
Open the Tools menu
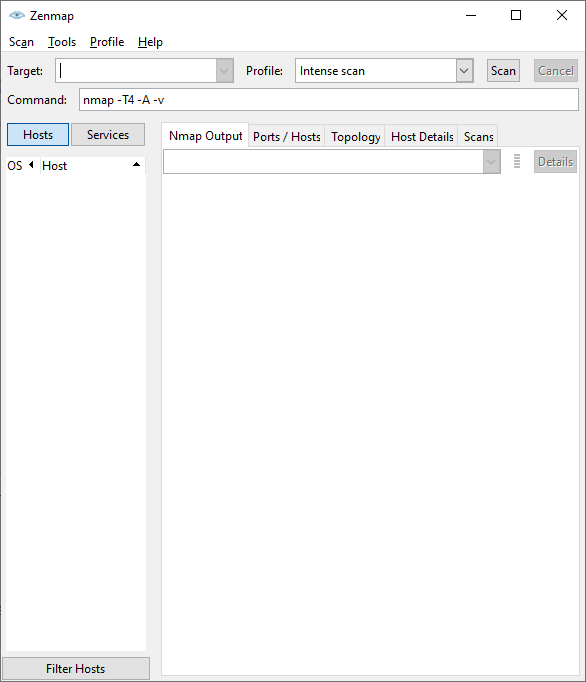62,42
